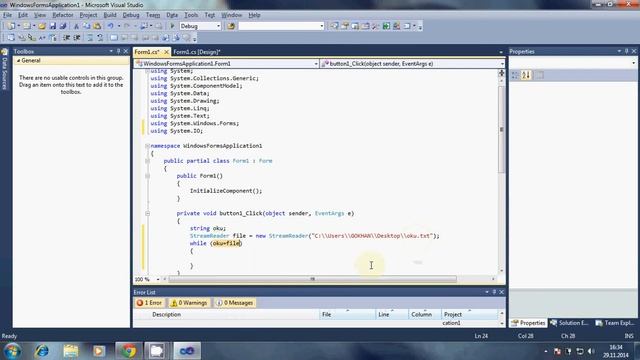Click the Start Page toolbar icon

coord(386,26)
